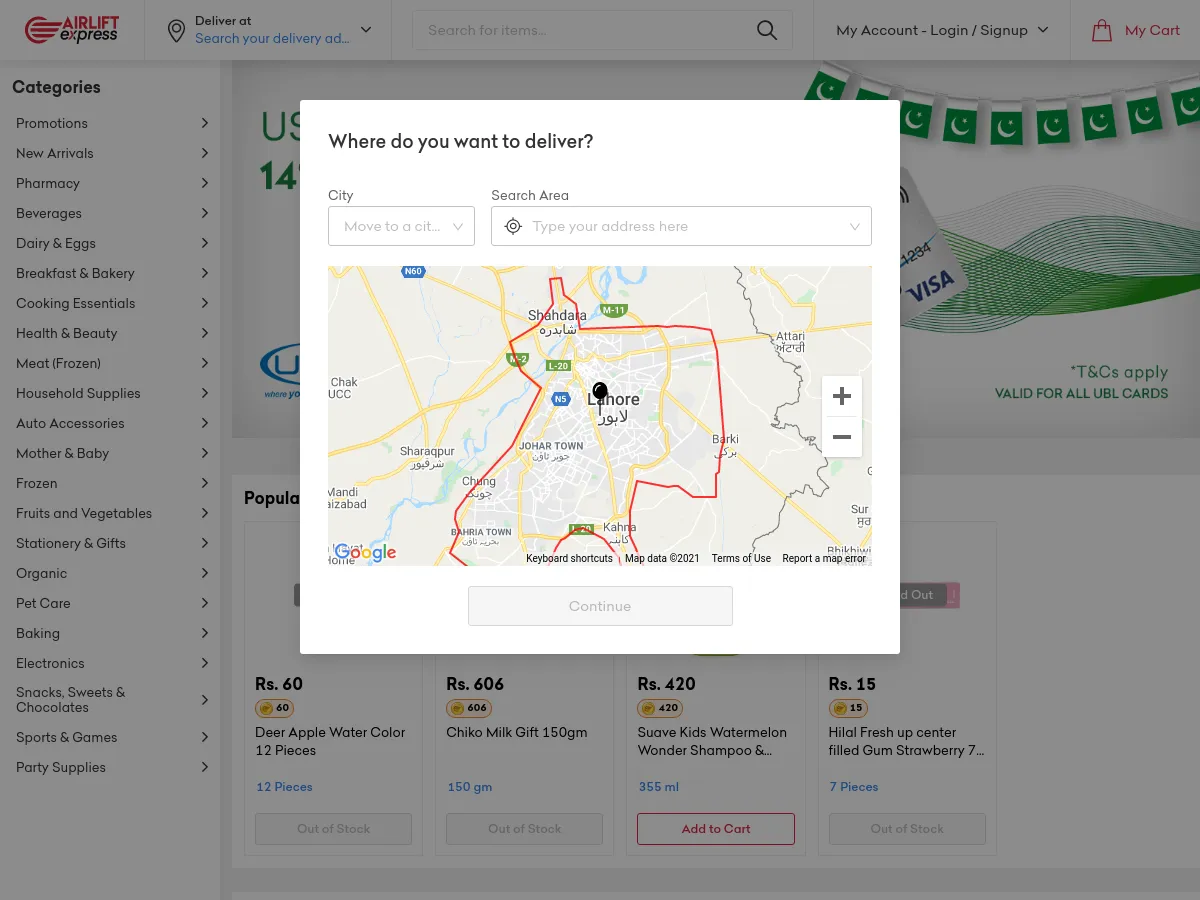The height and width of the screenshot is (900, 1200).
Task: Click Hilal Fresh up center filled Gum title
Action: (x=906, y=741)
